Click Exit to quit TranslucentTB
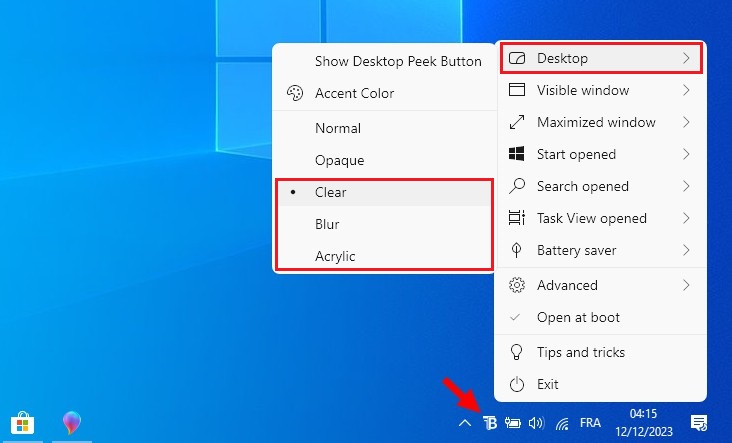This screenshot has height=443, width=732. tap(548, 384)
